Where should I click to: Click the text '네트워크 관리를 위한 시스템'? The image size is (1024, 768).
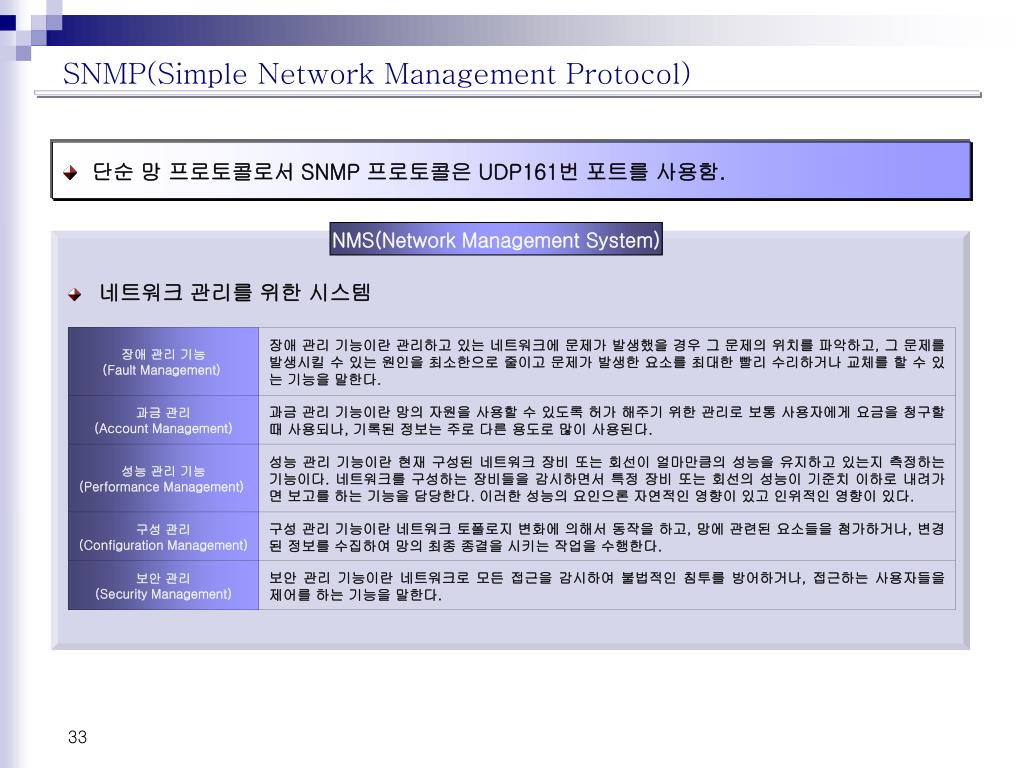pyautogui.click(x=234, y=292)
